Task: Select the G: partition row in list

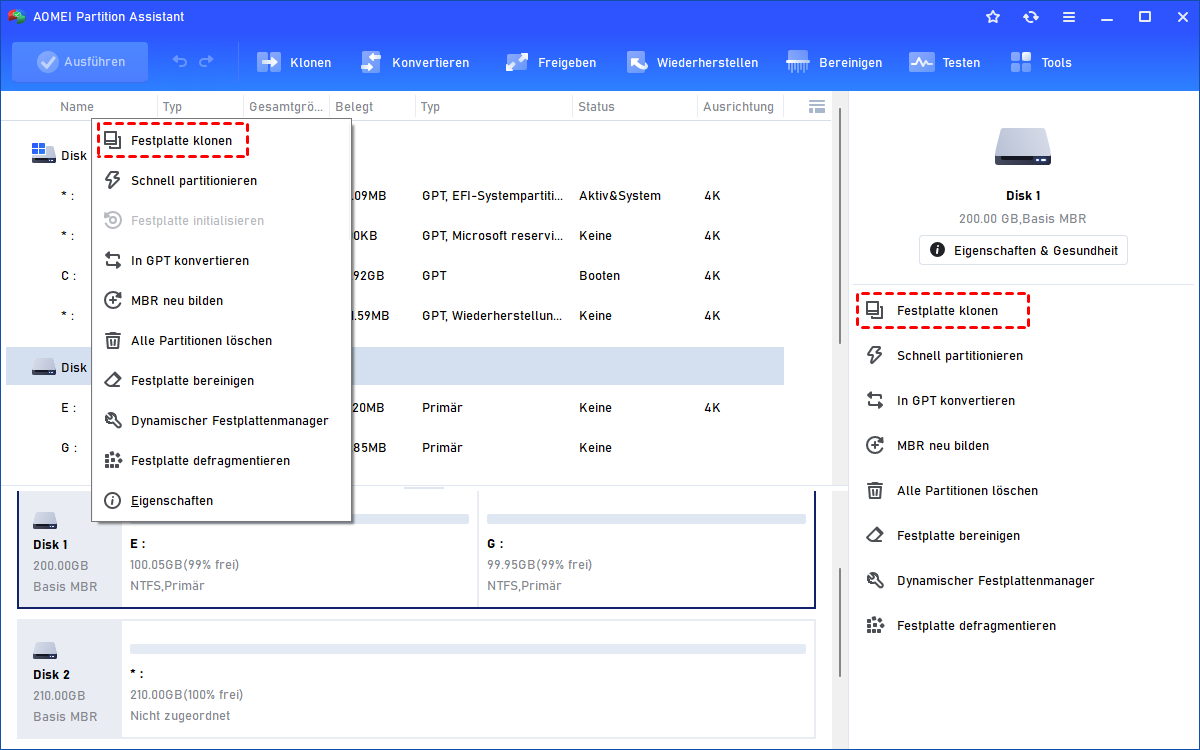Action: pyautogui.click(x=395, y=448)
